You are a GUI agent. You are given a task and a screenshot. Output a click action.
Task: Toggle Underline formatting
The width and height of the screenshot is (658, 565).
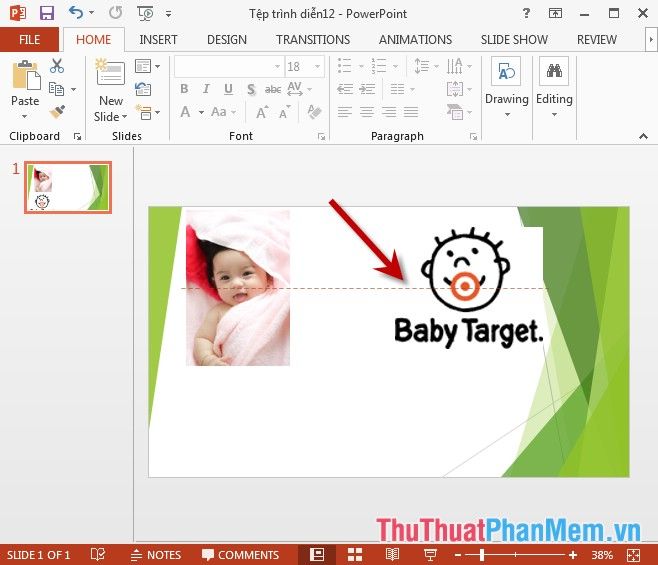point(228,89)
